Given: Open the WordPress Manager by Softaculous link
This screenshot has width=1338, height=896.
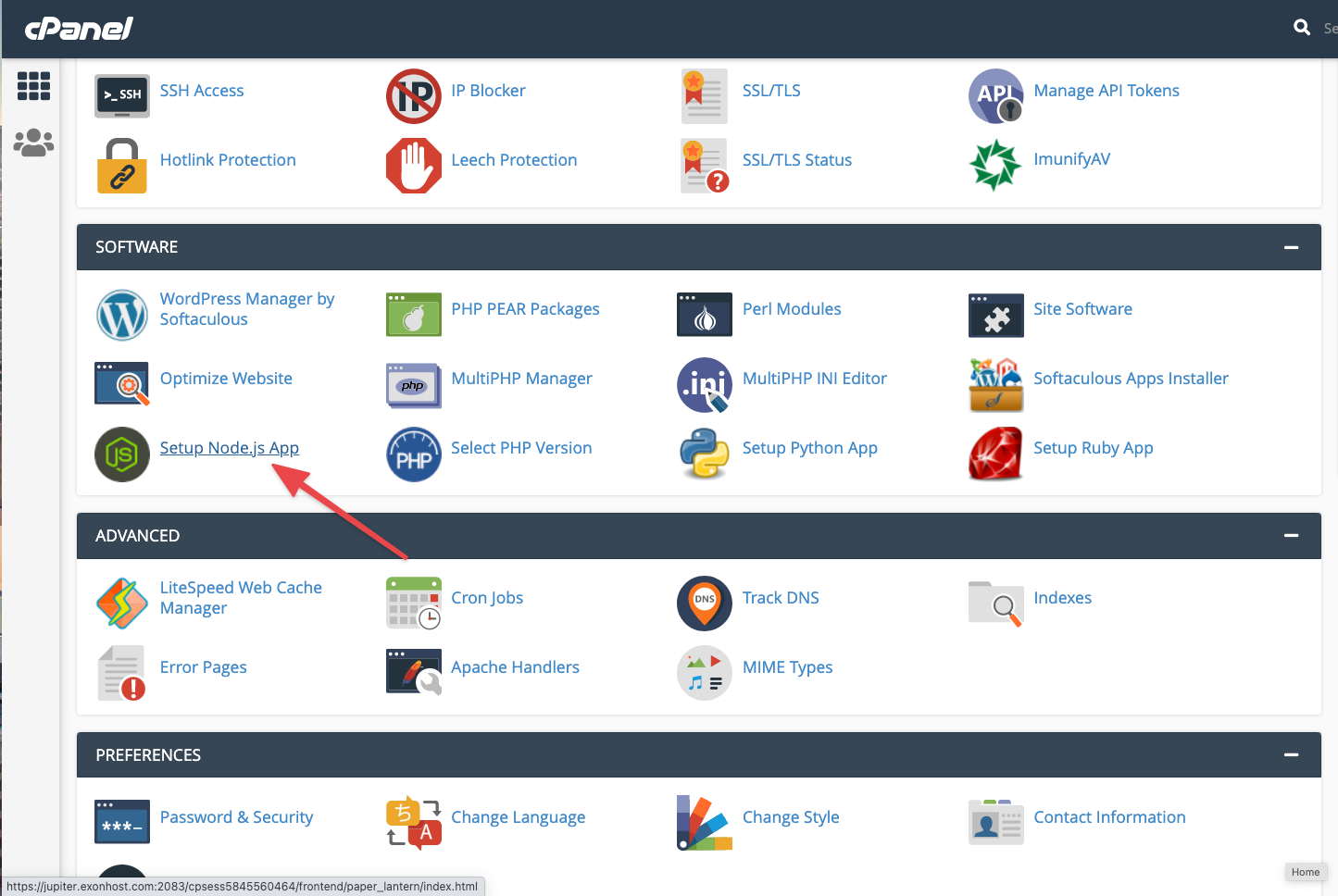Looking at the screenshot, I should 247,309.
